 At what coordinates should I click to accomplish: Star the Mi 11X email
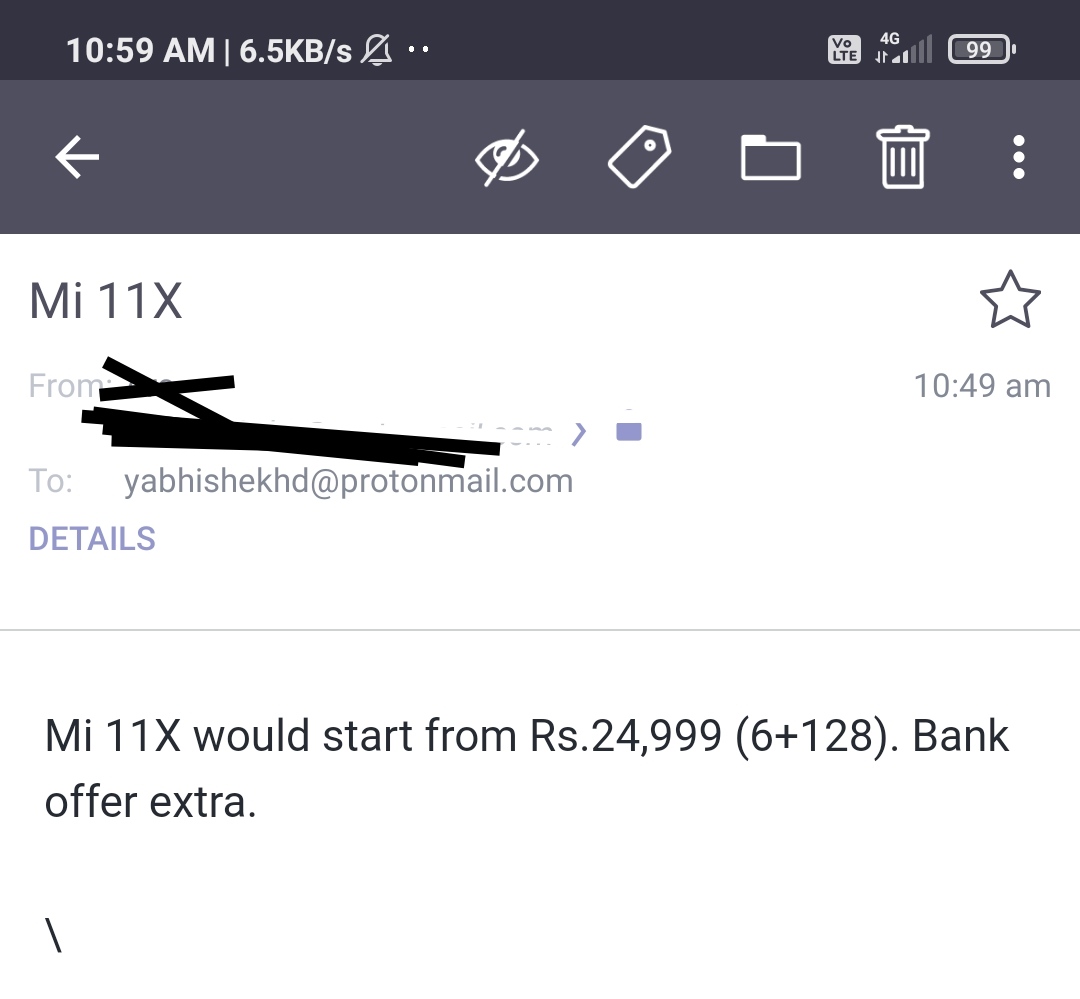(x=1010, y=300)
